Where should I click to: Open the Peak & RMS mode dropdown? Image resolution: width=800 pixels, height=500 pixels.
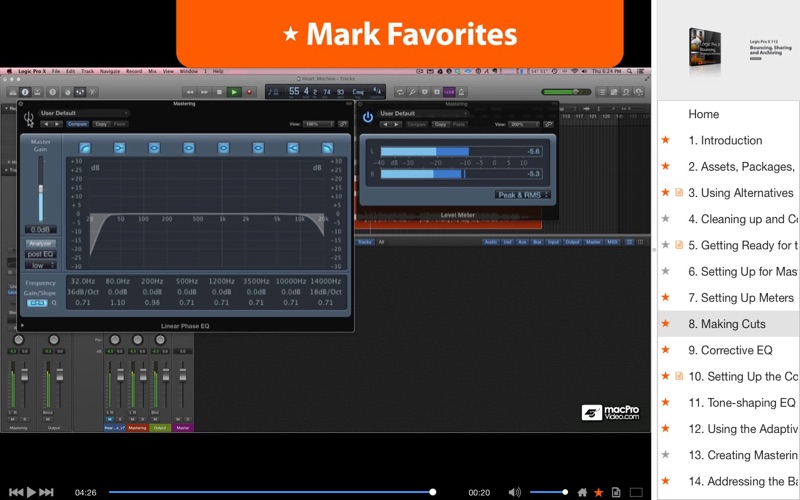point(522,195)
